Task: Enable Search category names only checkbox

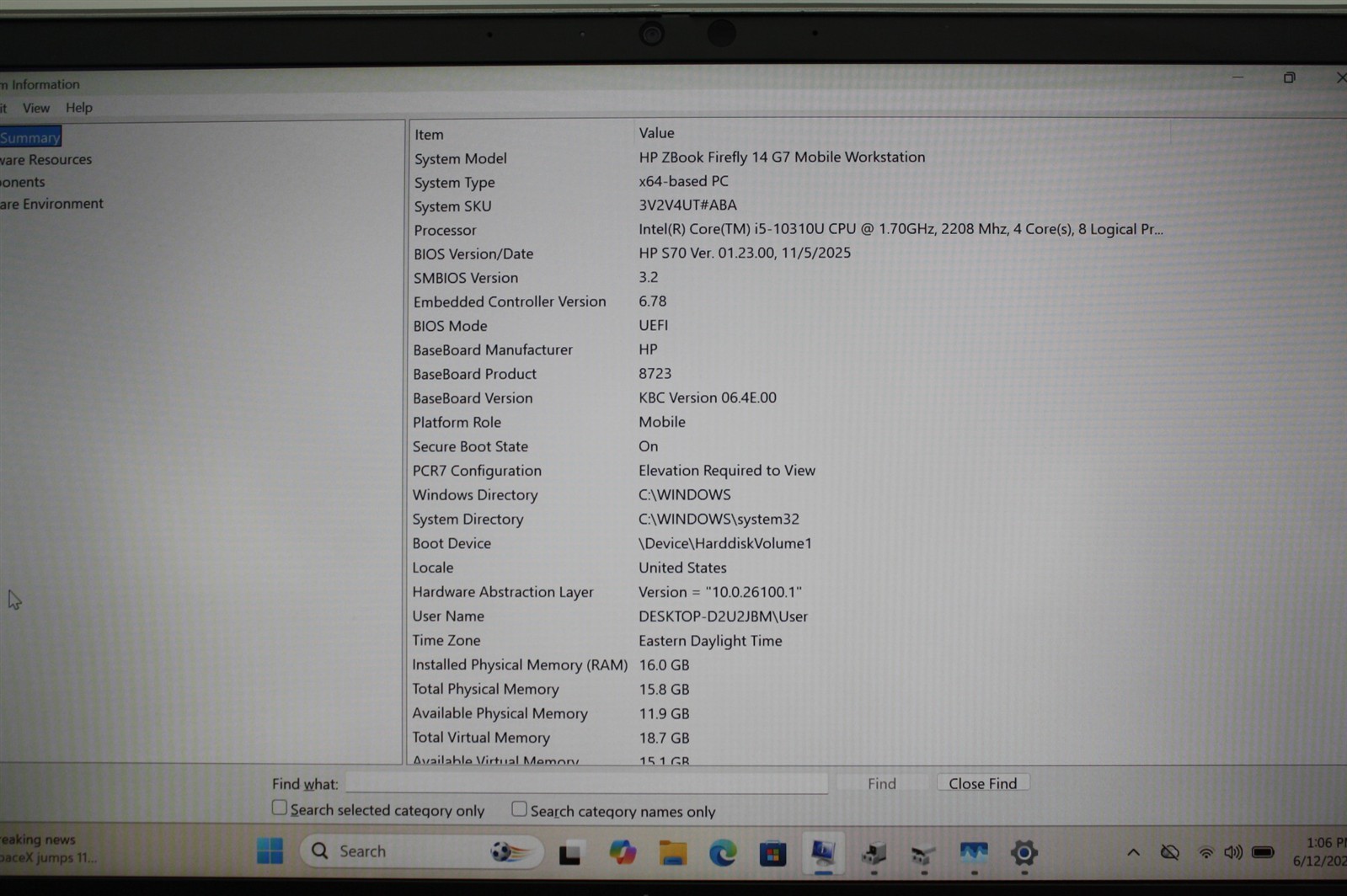Action: [x=519, y=808]
